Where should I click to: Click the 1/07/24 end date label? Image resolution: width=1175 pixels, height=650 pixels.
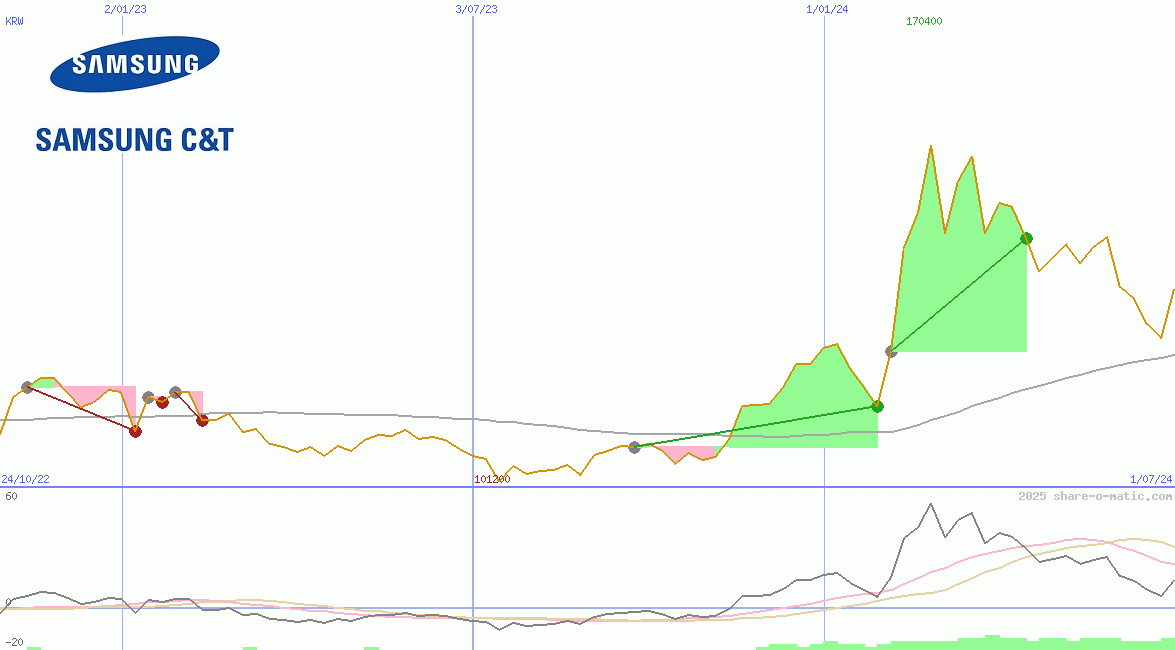tap(1151, 479)
